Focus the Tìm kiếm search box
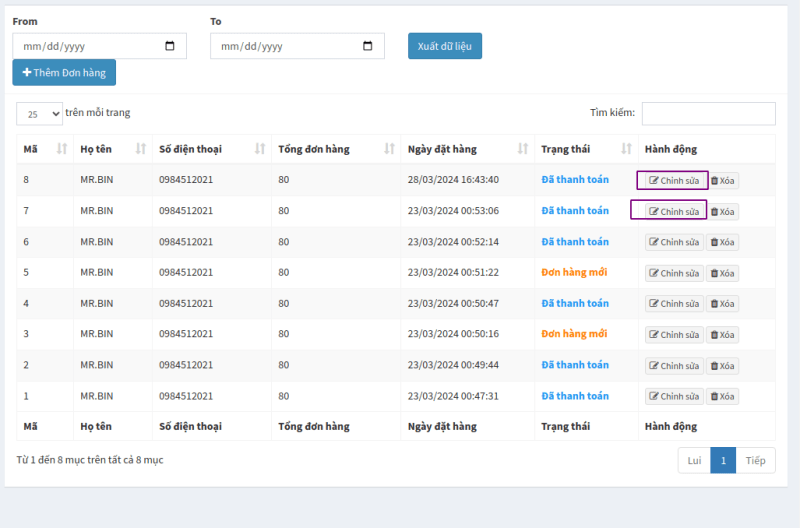Viewport: 800px width, 528px height. click(x=709, y=113)
